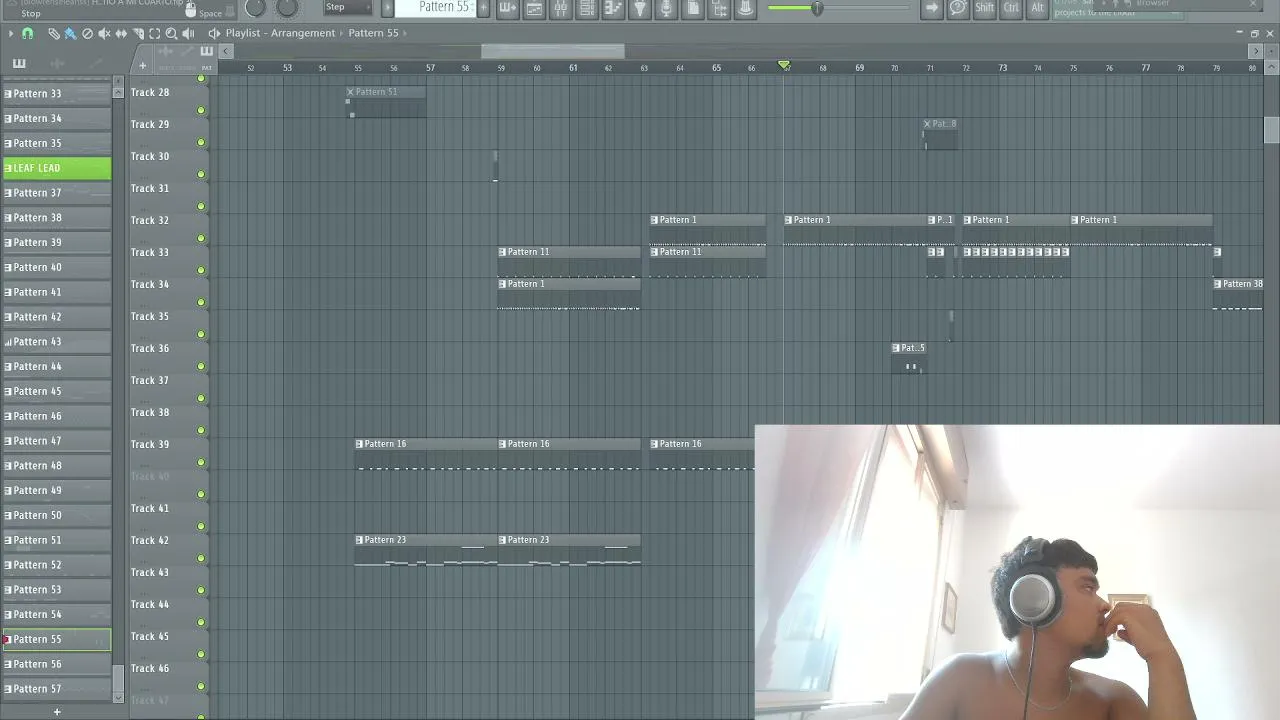Mute Track 39 with its green dot
Image resolution: width=1280 pixels, height=720 pixels.
[x=201, y=462]
